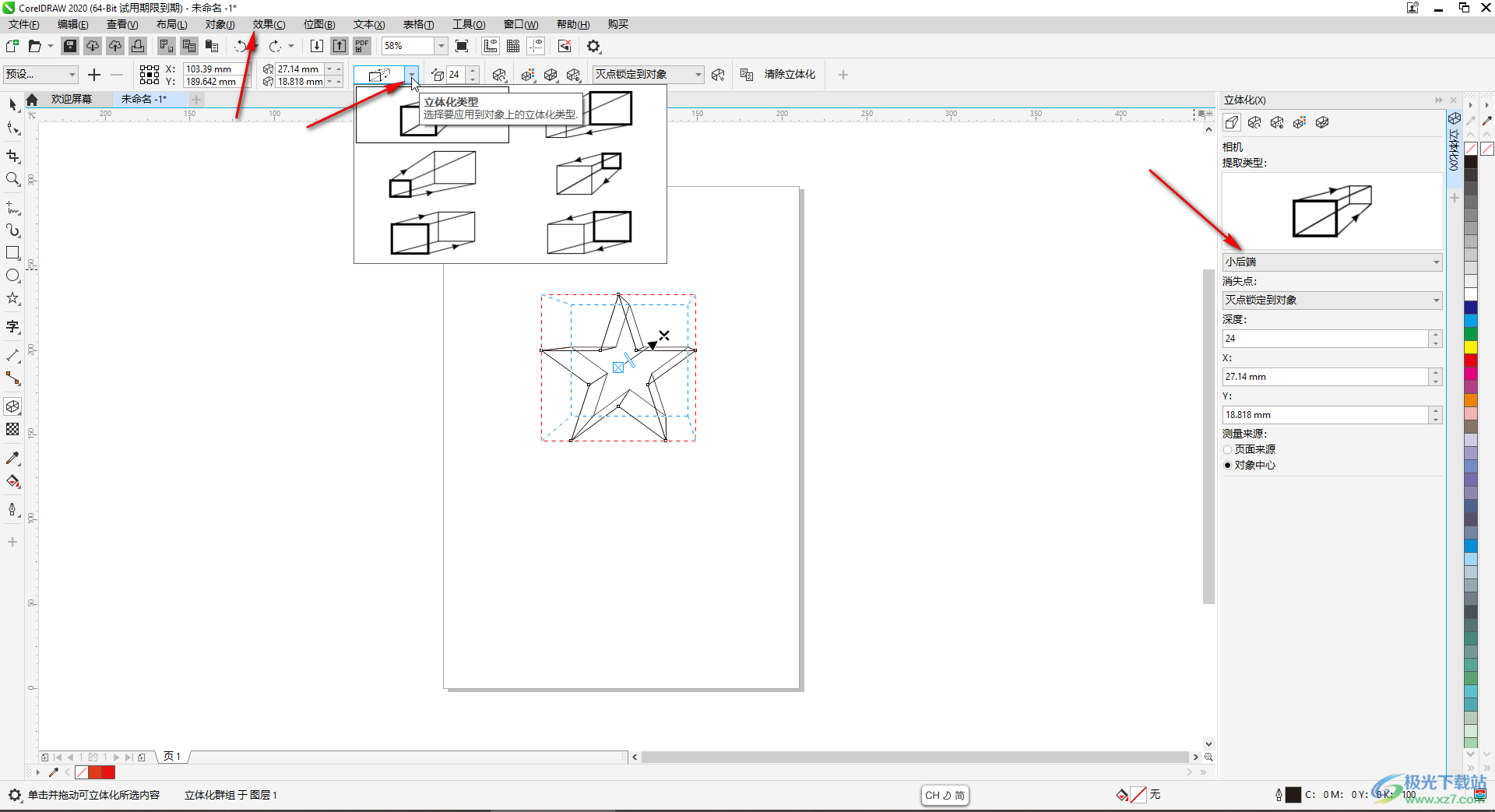Select 对象中心 radio button
1495x812 pixels.
click(1228, 465)
